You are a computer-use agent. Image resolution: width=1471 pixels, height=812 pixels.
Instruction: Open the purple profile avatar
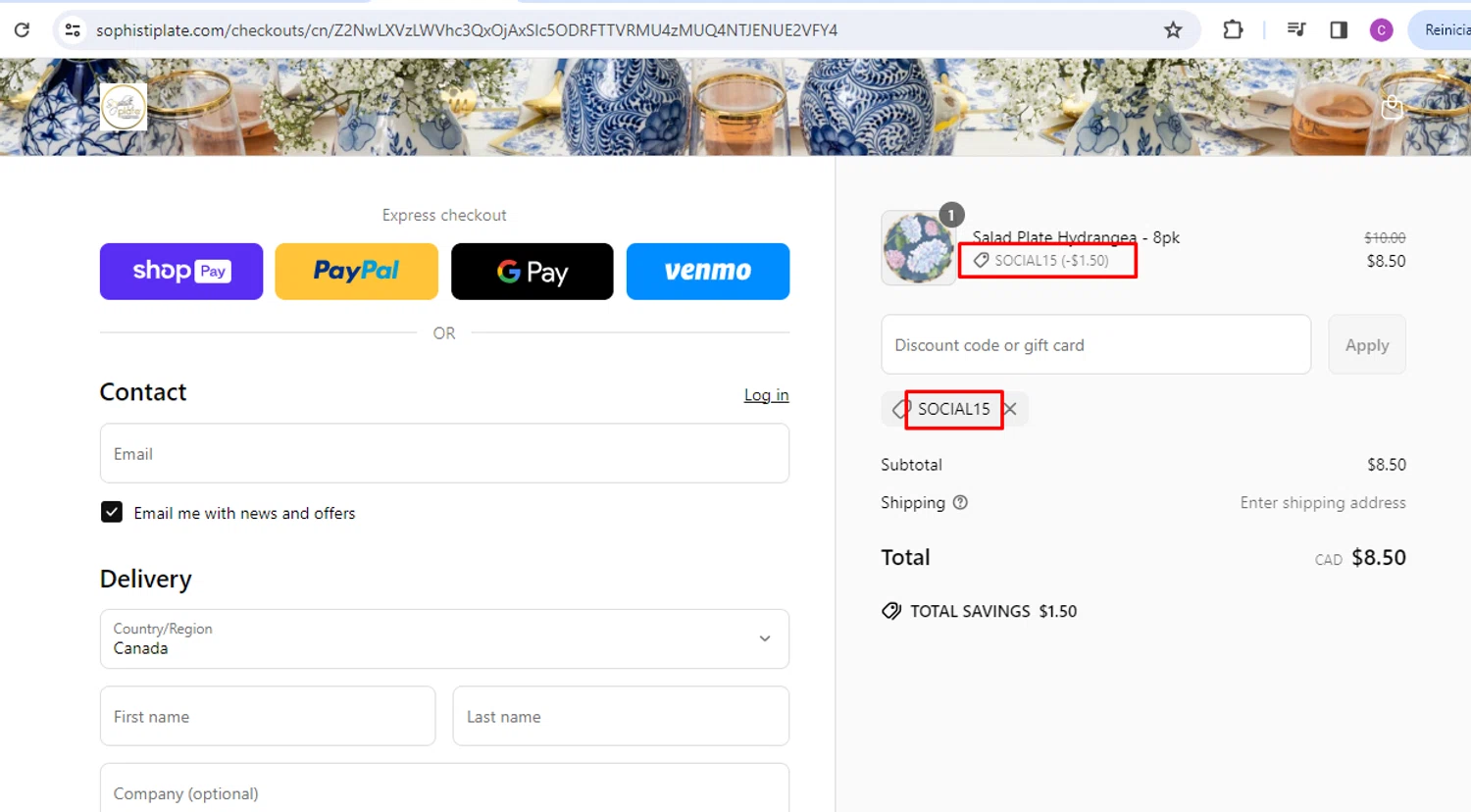(1381, 30)
